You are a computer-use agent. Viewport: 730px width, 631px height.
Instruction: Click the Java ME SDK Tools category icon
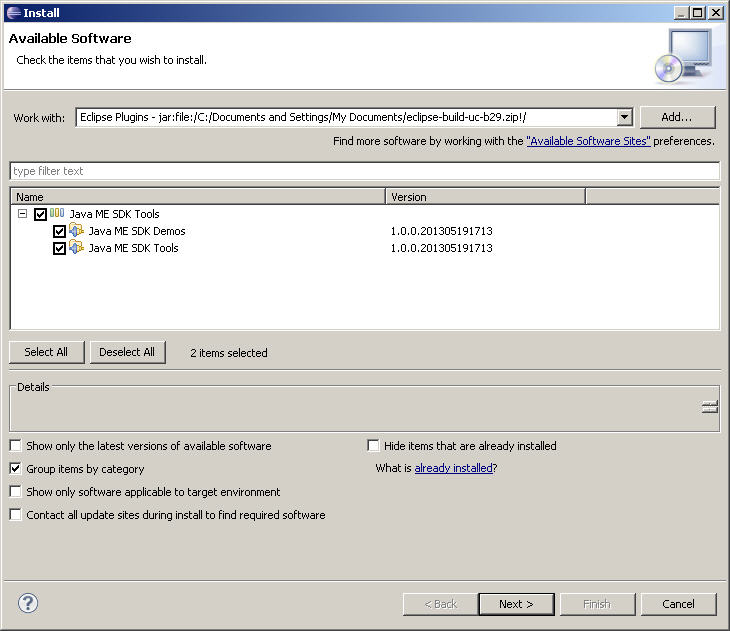pos(57,214)
